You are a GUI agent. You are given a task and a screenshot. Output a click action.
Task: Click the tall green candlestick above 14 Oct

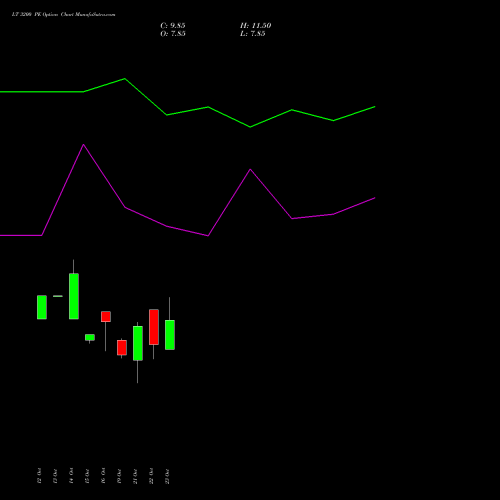pos(74,296)
